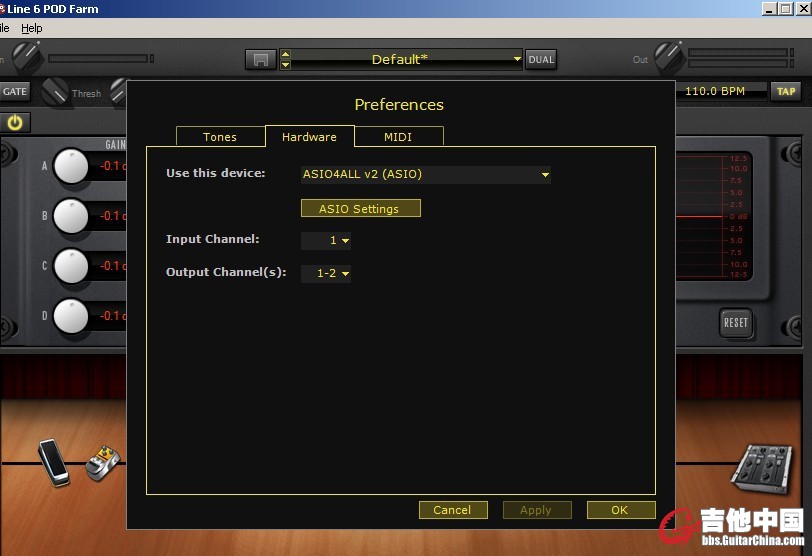Click the Apply button
The image size is (812, 556).
[537, 510]
